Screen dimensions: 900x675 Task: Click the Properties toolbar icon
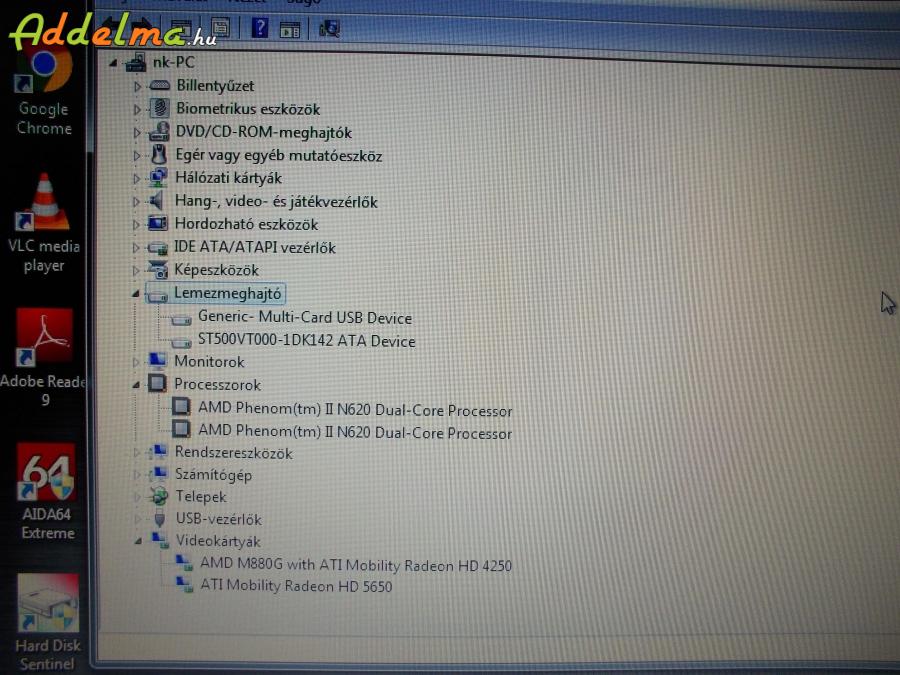tap(222, 29)
